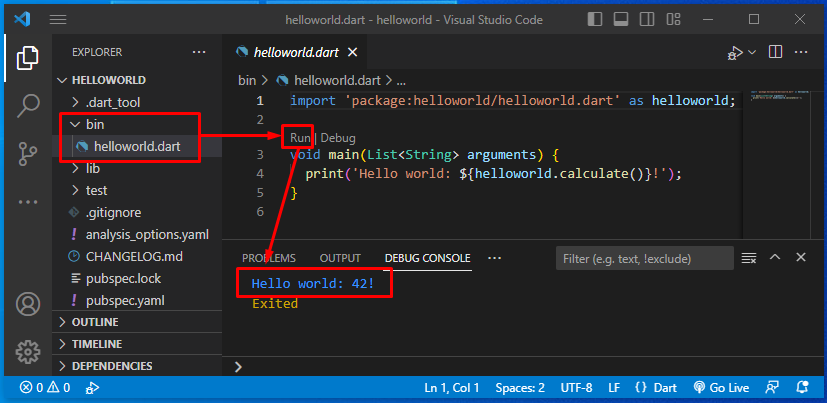Image resolution: width=827 pixels, height=403 pixels.
Task: Open Explorer Views and More Actions
Action: point(199,52)
